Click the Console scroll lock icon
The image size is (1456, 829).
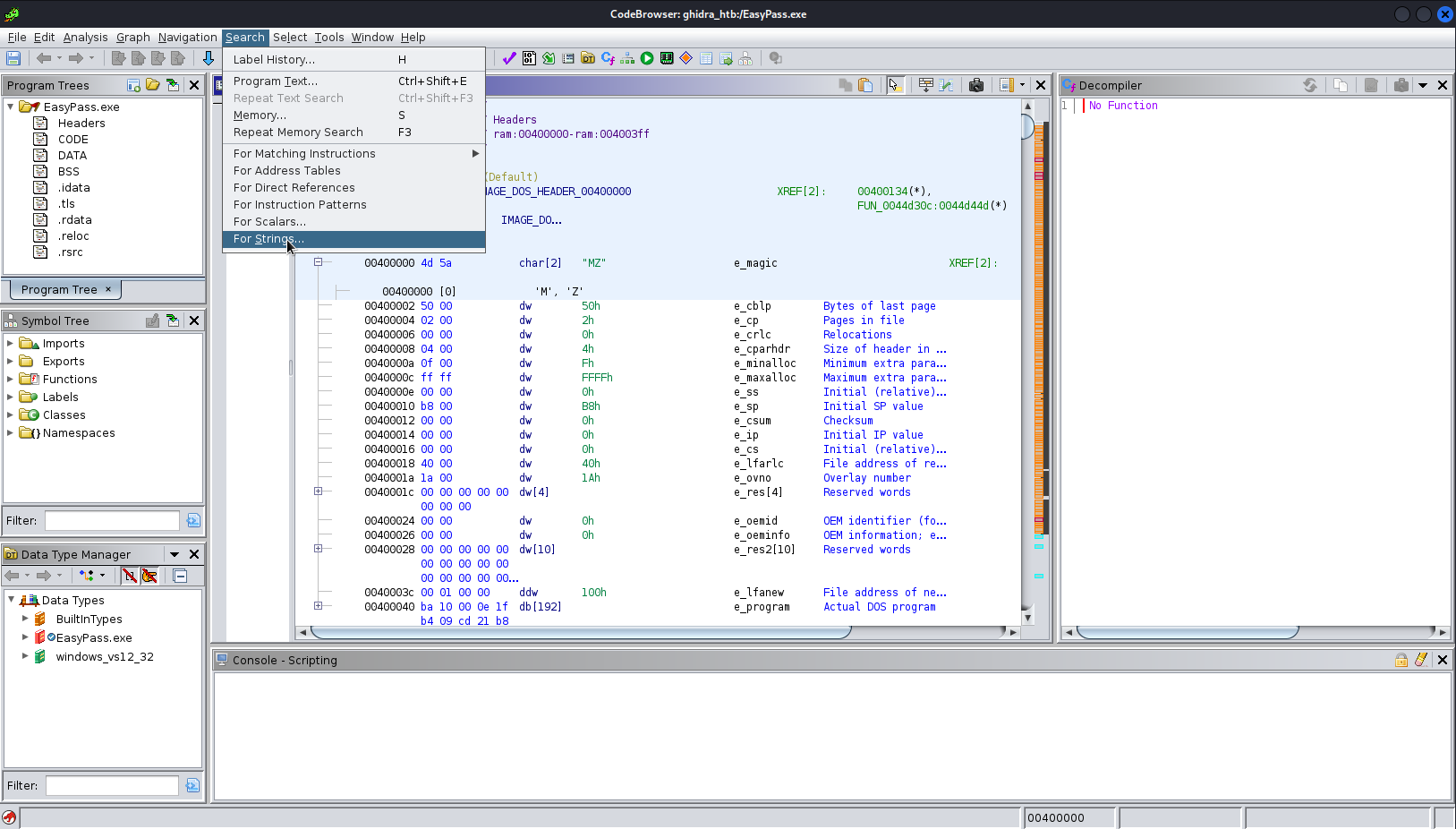pos(1401,660)
